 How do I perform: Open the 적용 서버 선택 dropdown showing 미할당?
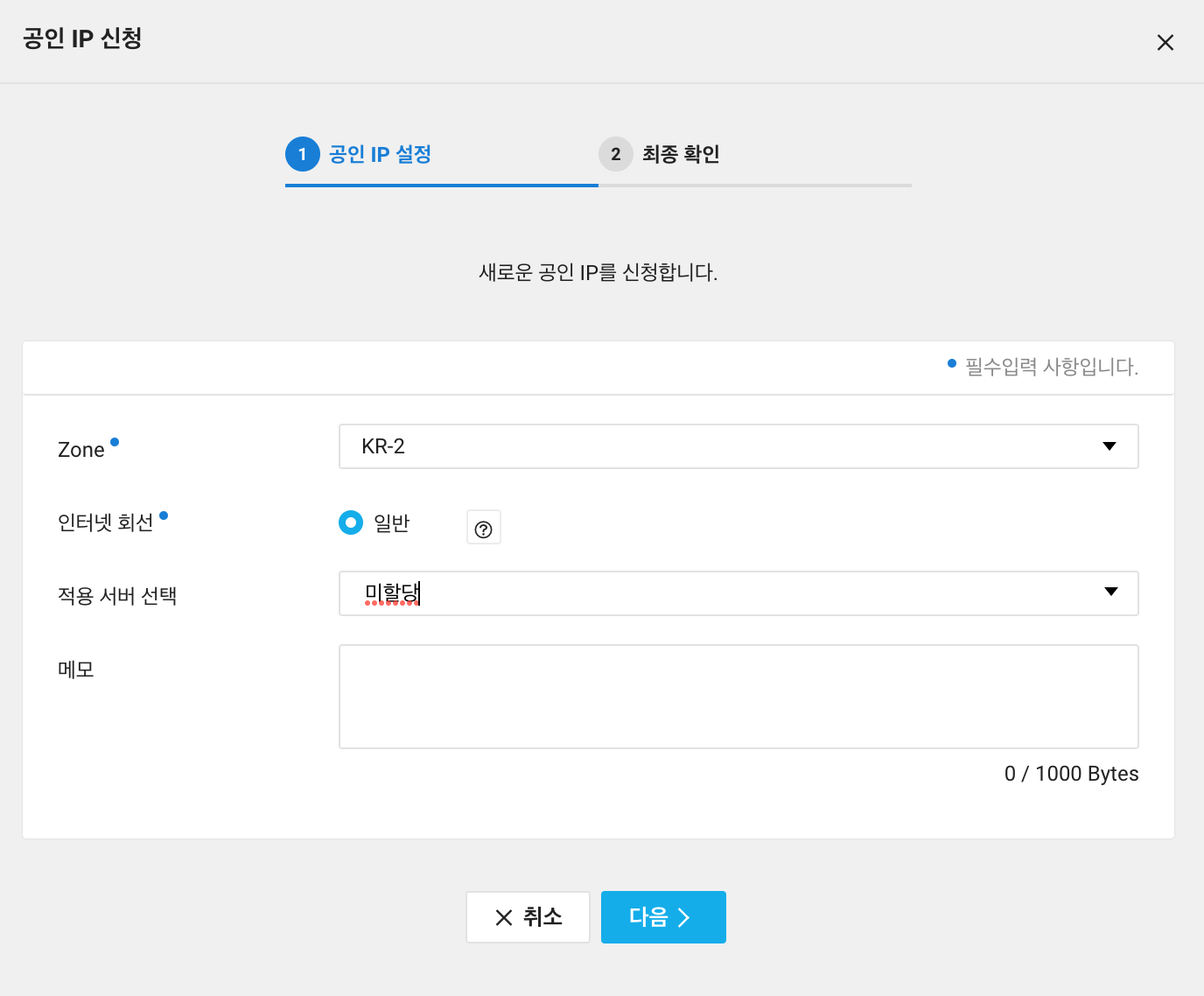(738, 593)
